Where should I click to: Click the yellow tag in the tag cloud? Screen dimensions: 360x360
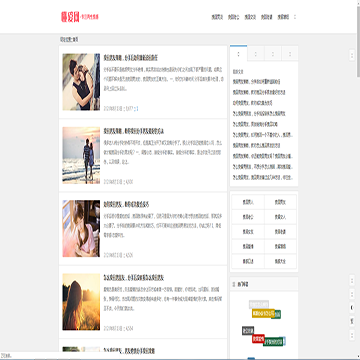click(x=263, y=313)
